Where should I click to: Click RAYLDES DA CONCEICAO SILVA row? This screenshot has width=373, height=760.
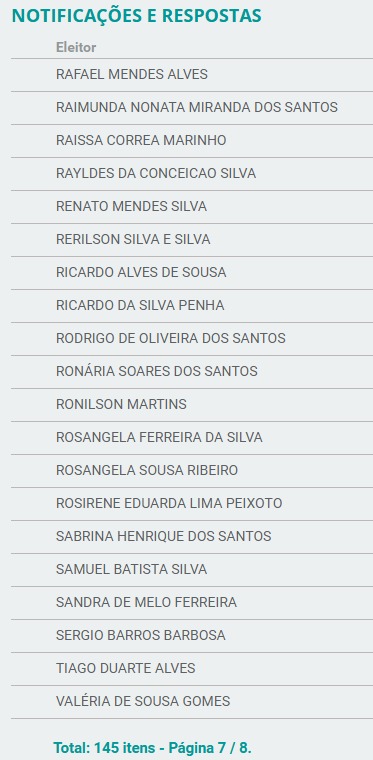(192, 174)
